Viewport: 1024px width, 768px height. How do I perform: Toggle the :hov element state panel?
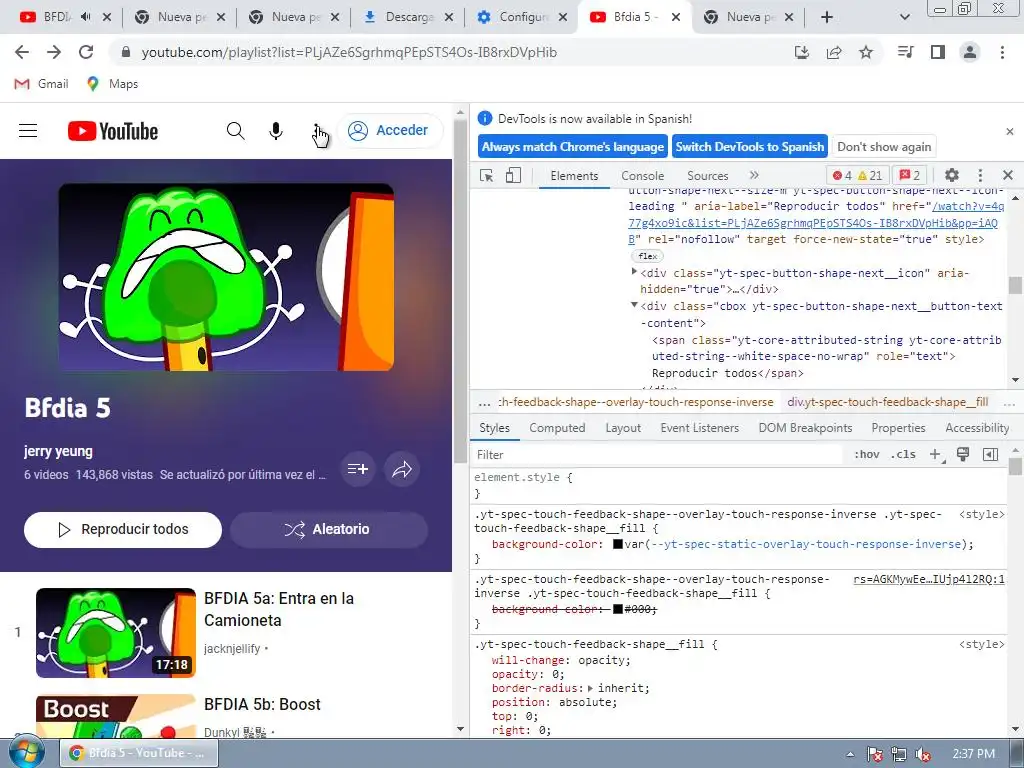click(867, 455)
